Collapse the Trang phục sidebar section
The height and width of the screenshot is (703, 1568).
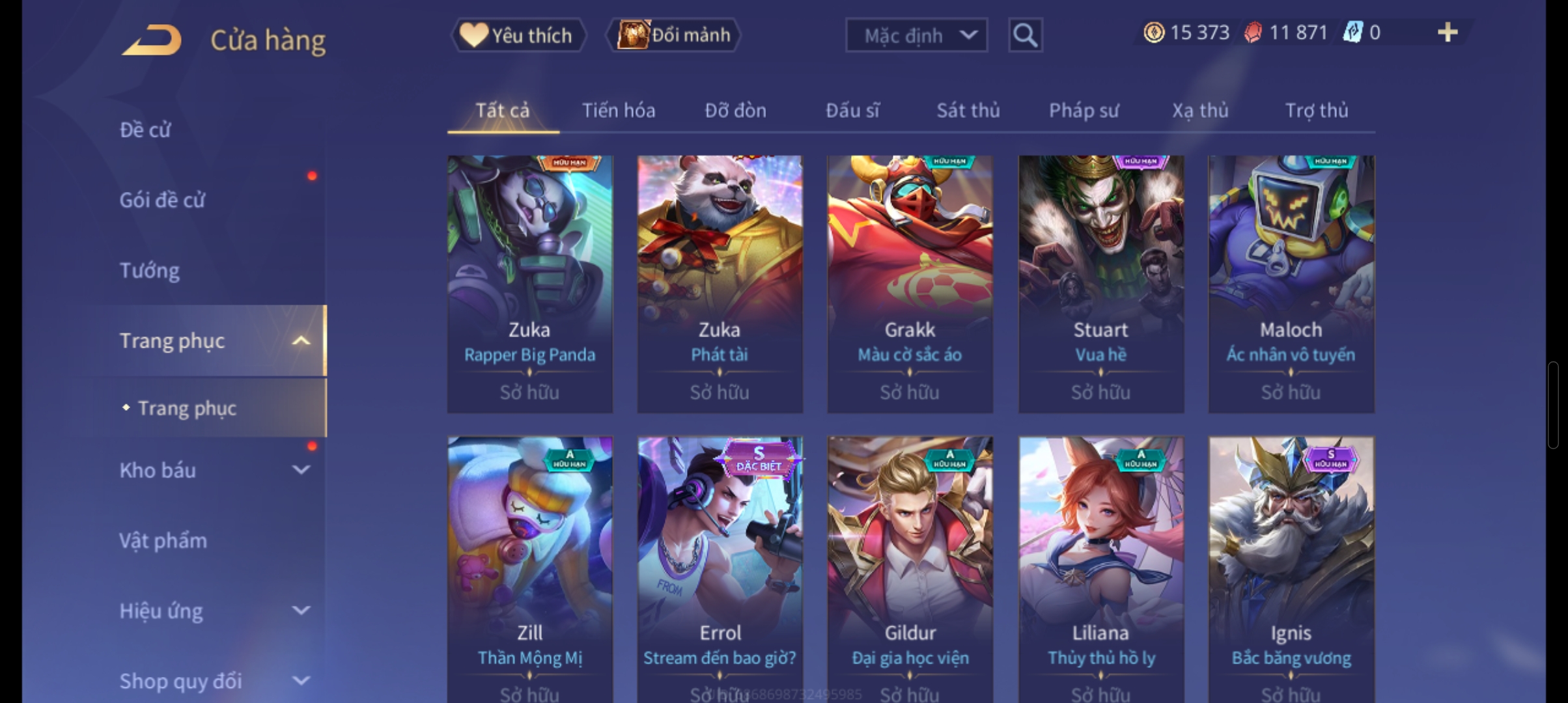click(x=301, y=341)
